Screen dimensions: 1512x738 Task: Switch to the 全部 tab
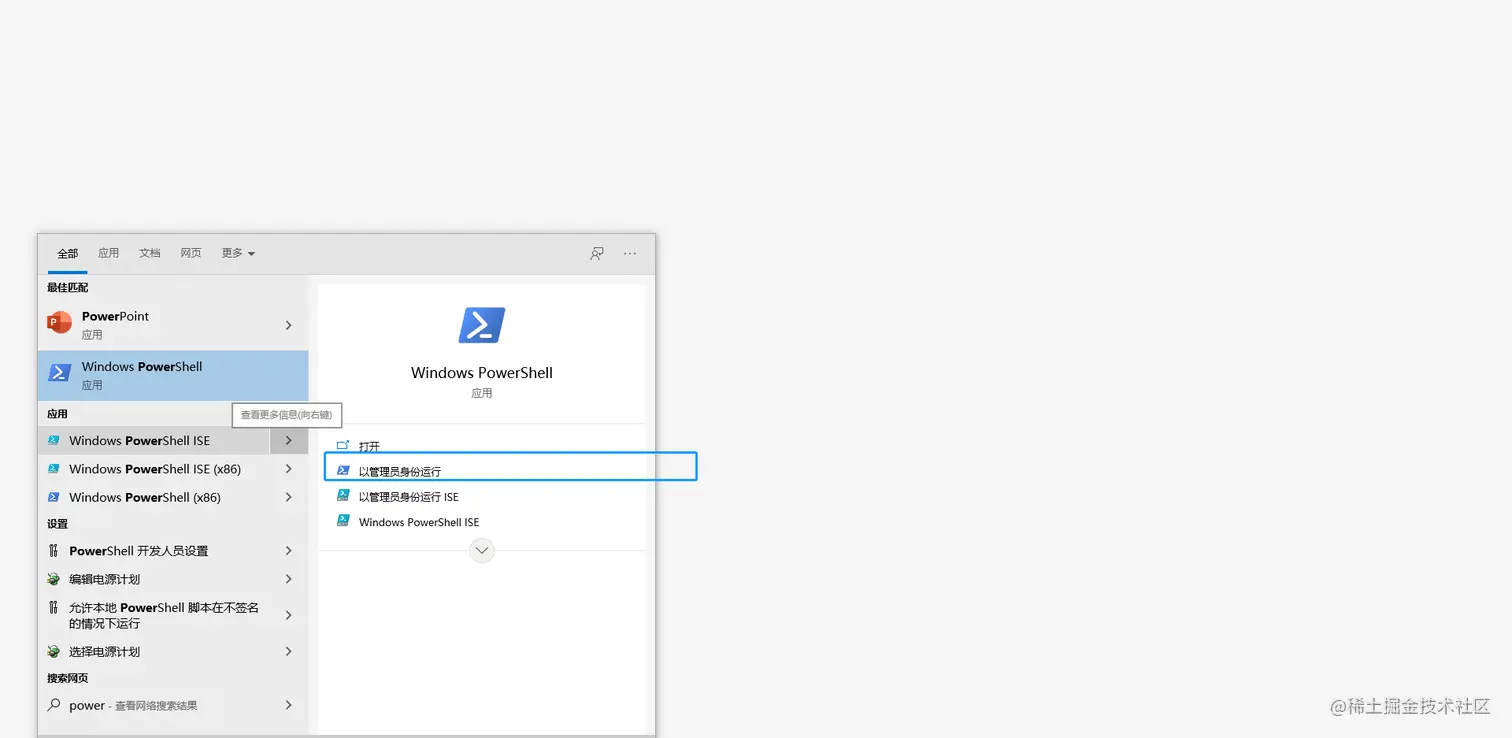click(x=67, y=253)
